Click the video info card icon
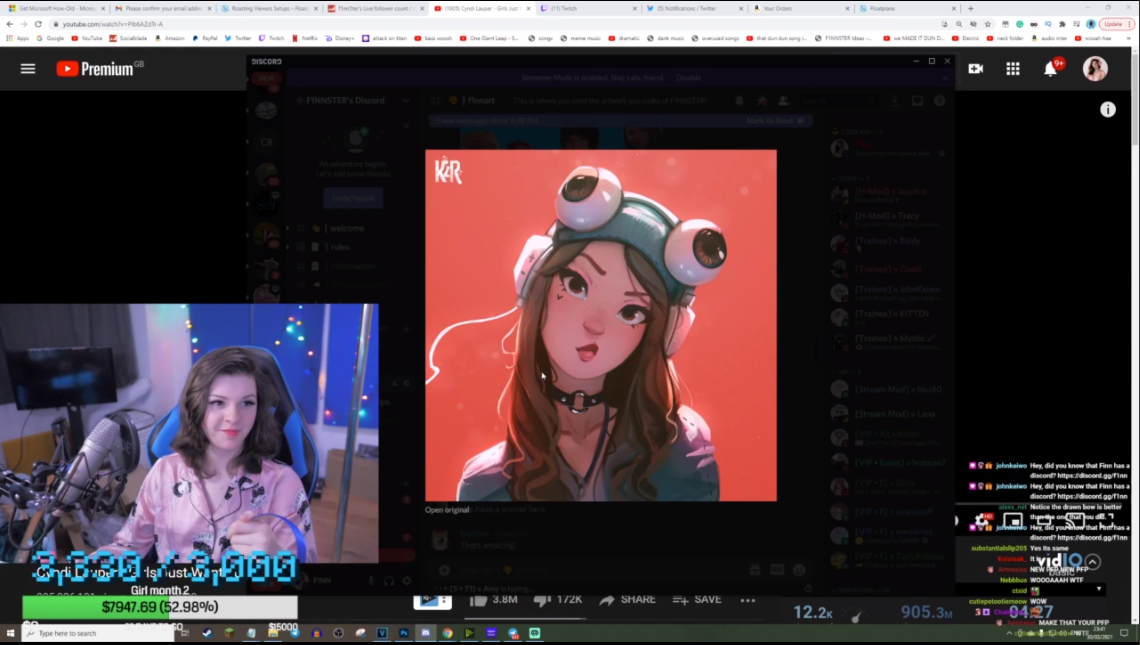 pos(1107,109)
